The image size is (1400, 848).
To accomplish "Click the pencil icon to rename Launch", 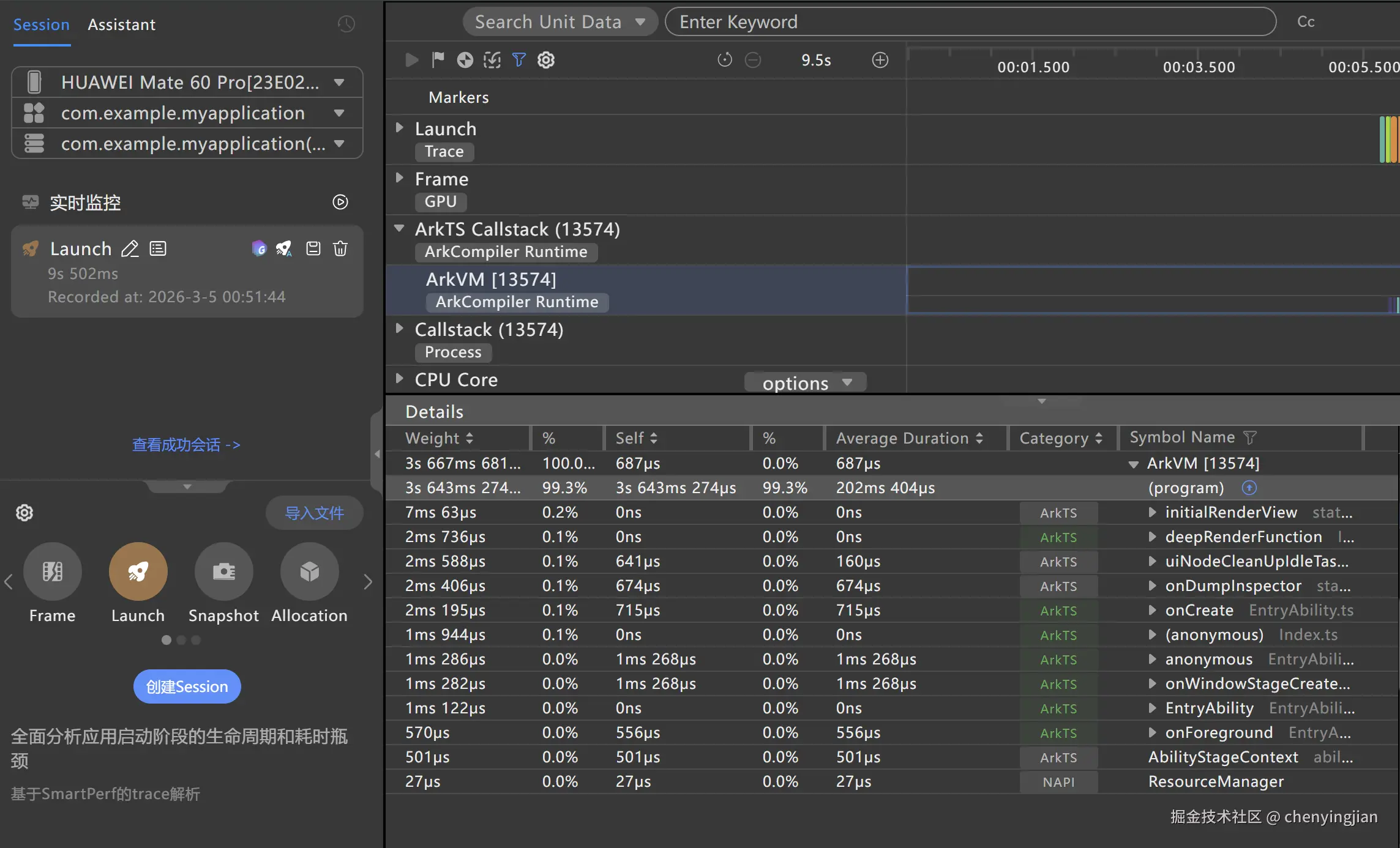I will pos(130,248).
